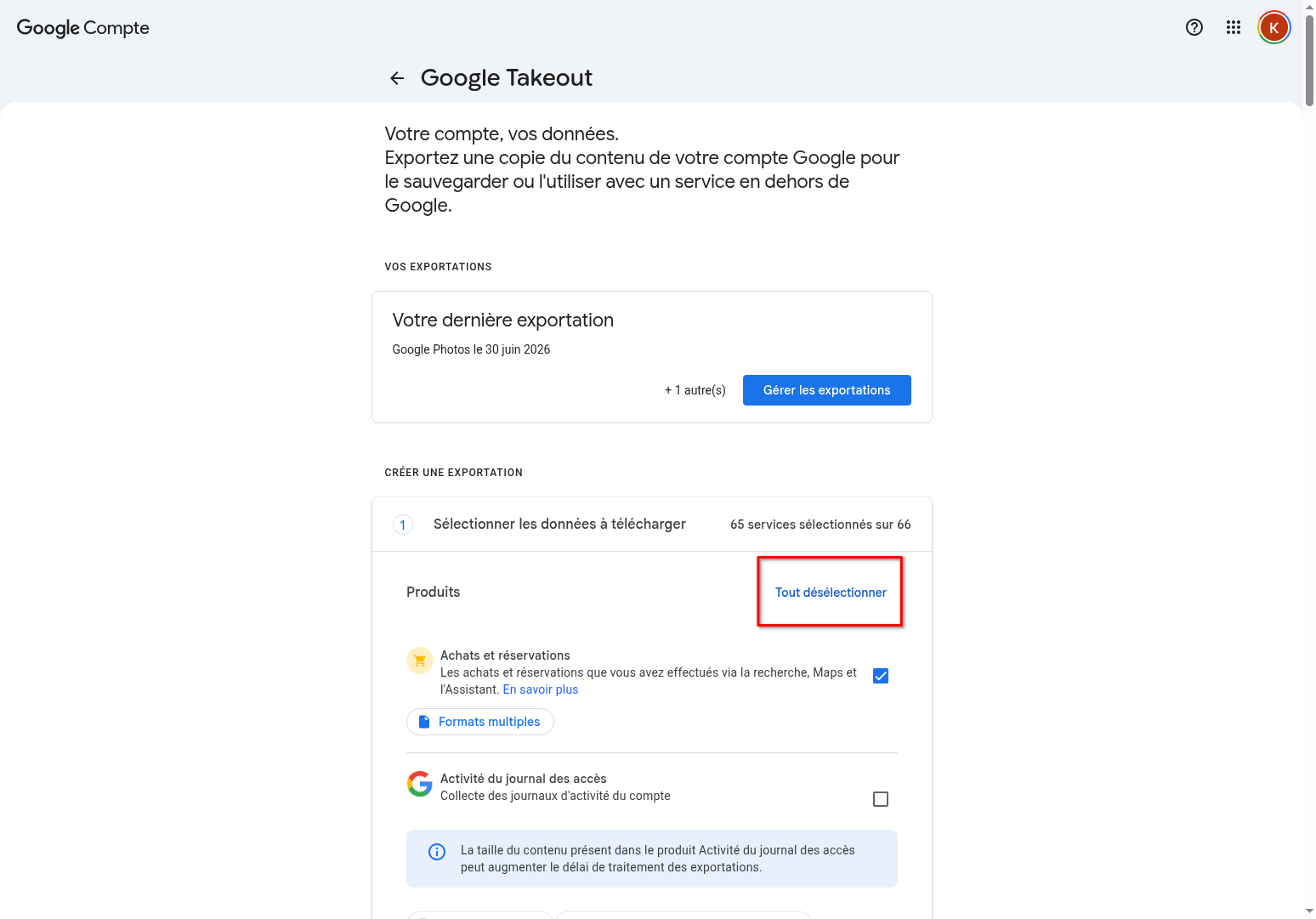The width and height of the screenshot is (1316, 919).
Task: Click 'CRÉER UNE EXPORTATION' heading
Action: (454, 473)
